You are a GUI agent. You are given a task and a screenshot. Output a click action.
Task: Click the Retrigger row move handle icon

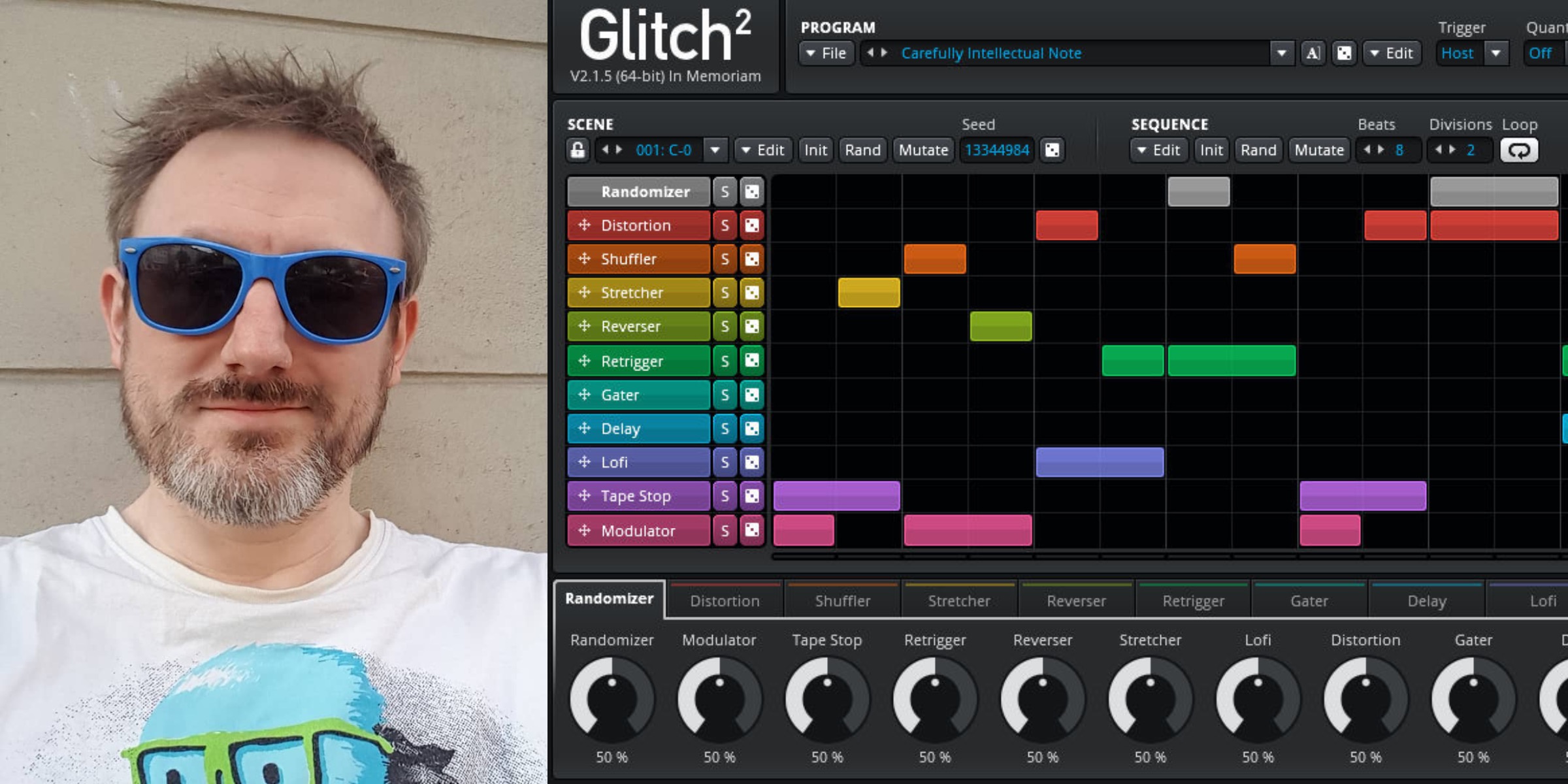(x=584, y=361)
